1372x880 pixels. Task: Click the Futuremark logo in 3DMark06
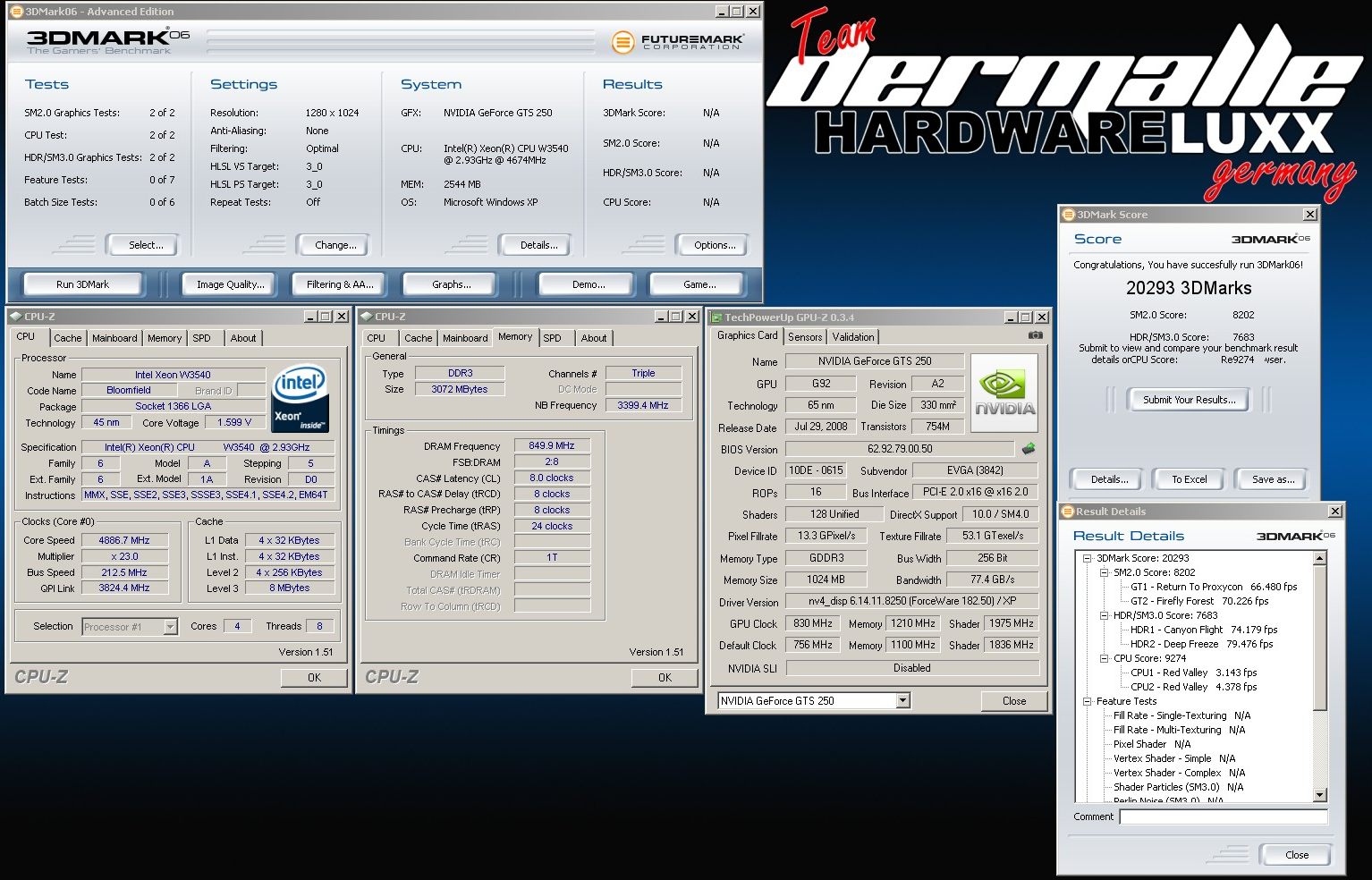[678, 41]
